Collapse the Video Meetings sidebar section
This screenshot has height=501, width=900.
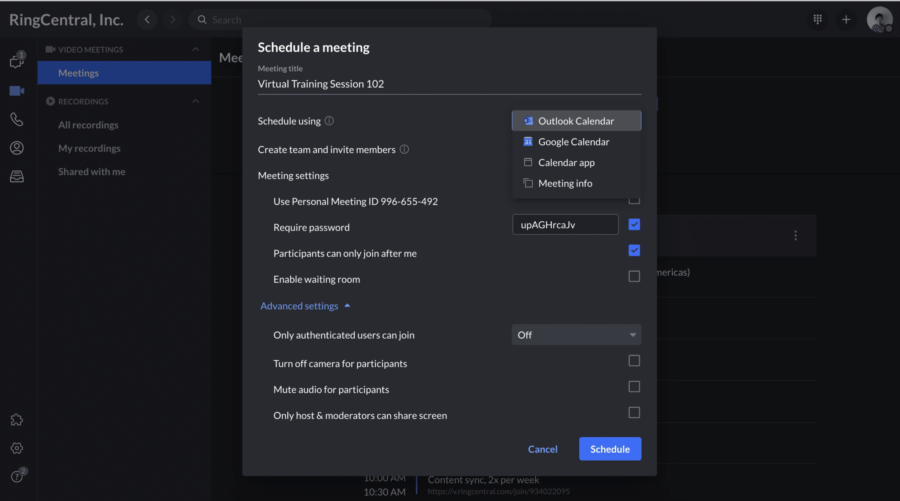tap(195, 49)
